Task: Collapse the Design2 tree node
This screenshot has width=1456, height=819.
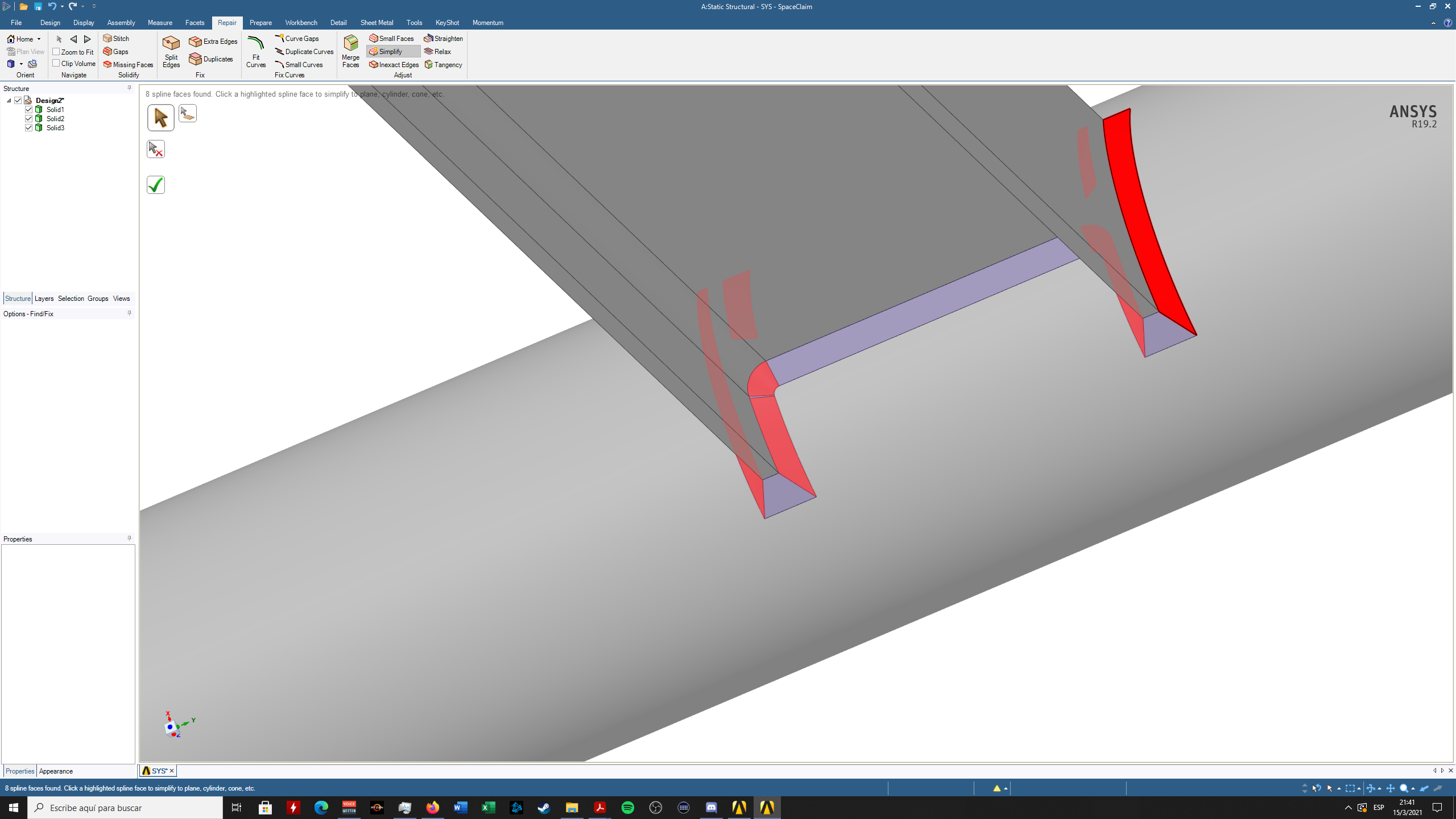Action: tap(9, 100)
